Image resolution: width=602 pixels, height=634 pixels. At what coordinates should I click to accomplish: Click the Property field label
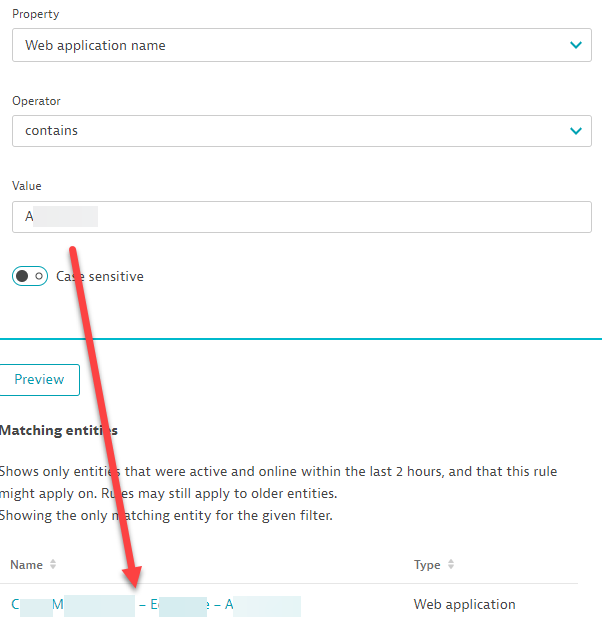[36, 15]
